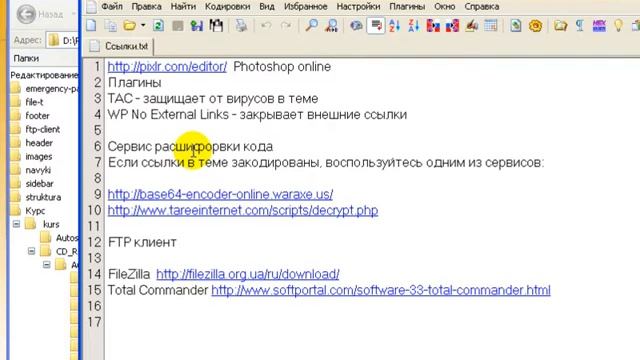
Task: Click the Redo arrow icon
Action: [286, 26]
